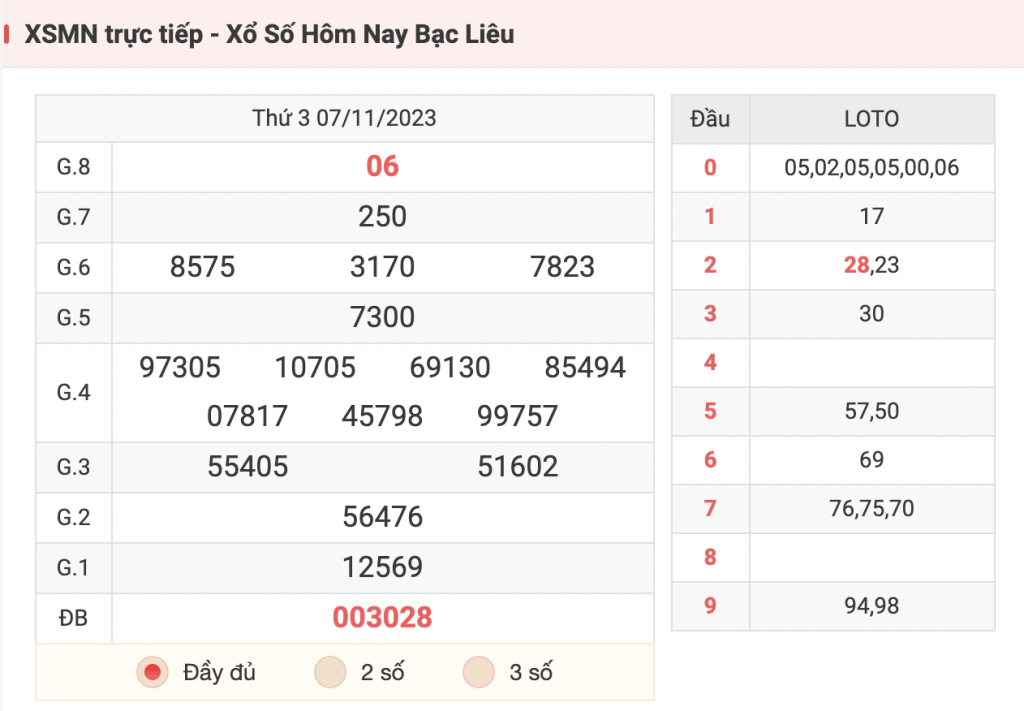The height and width of the screenshot is (711, 1024).
Task: Select the Đầy đủ radio button
Action: pyautogui.click(x=153, y=672)
